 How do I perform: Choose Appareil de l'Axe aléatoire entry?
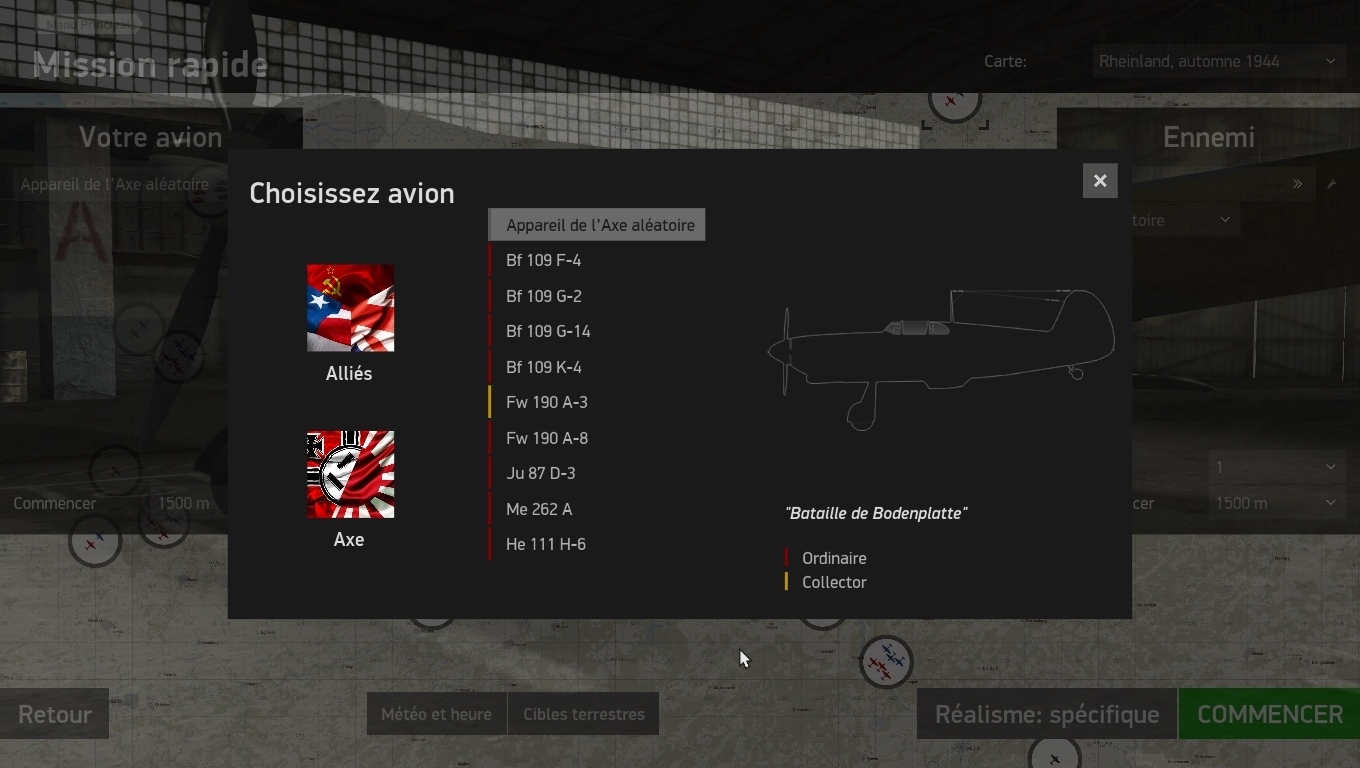coord(597,225)
